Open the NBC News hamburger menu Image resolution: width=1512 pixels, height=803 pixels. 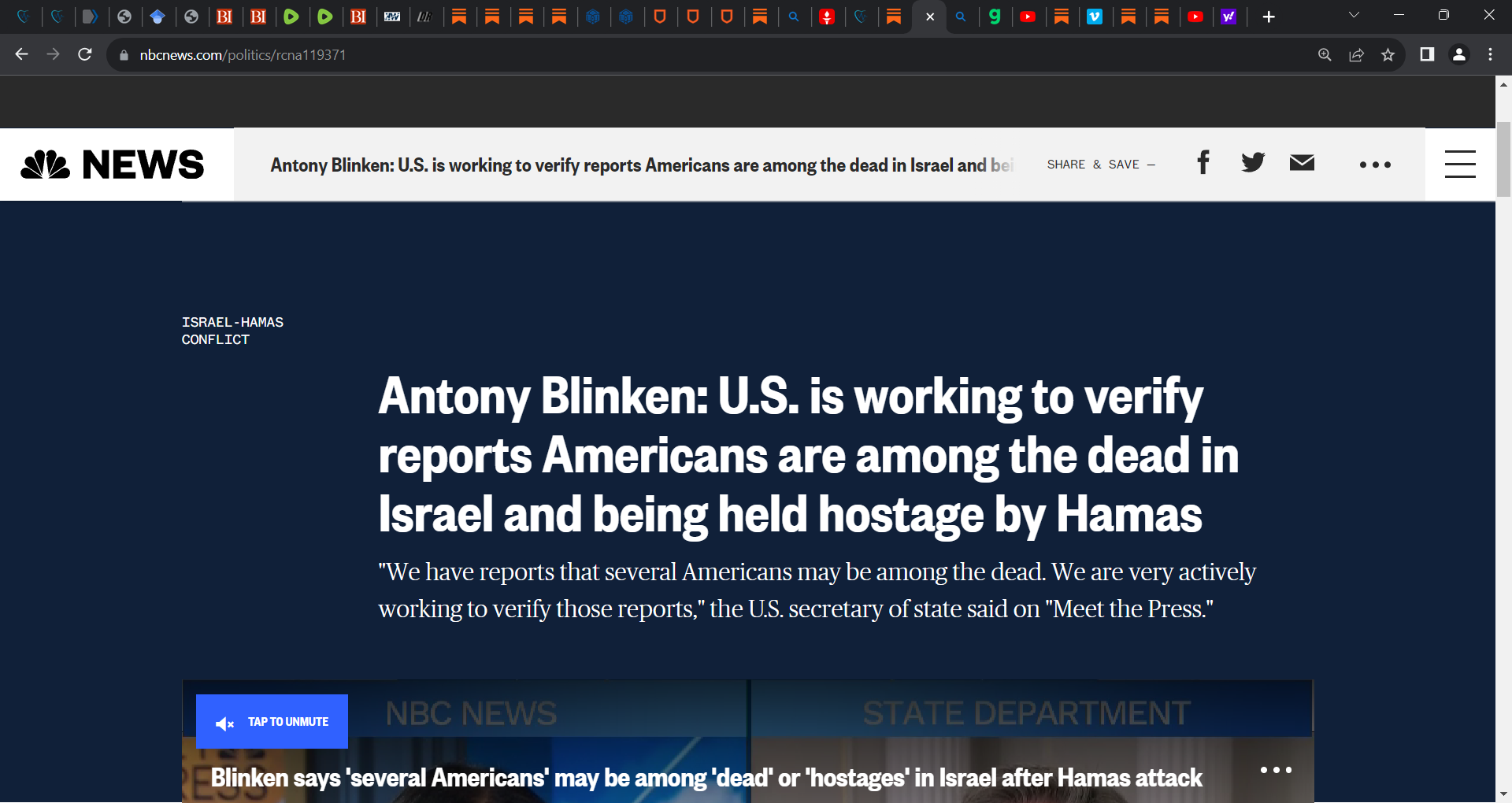point(1460,164)
